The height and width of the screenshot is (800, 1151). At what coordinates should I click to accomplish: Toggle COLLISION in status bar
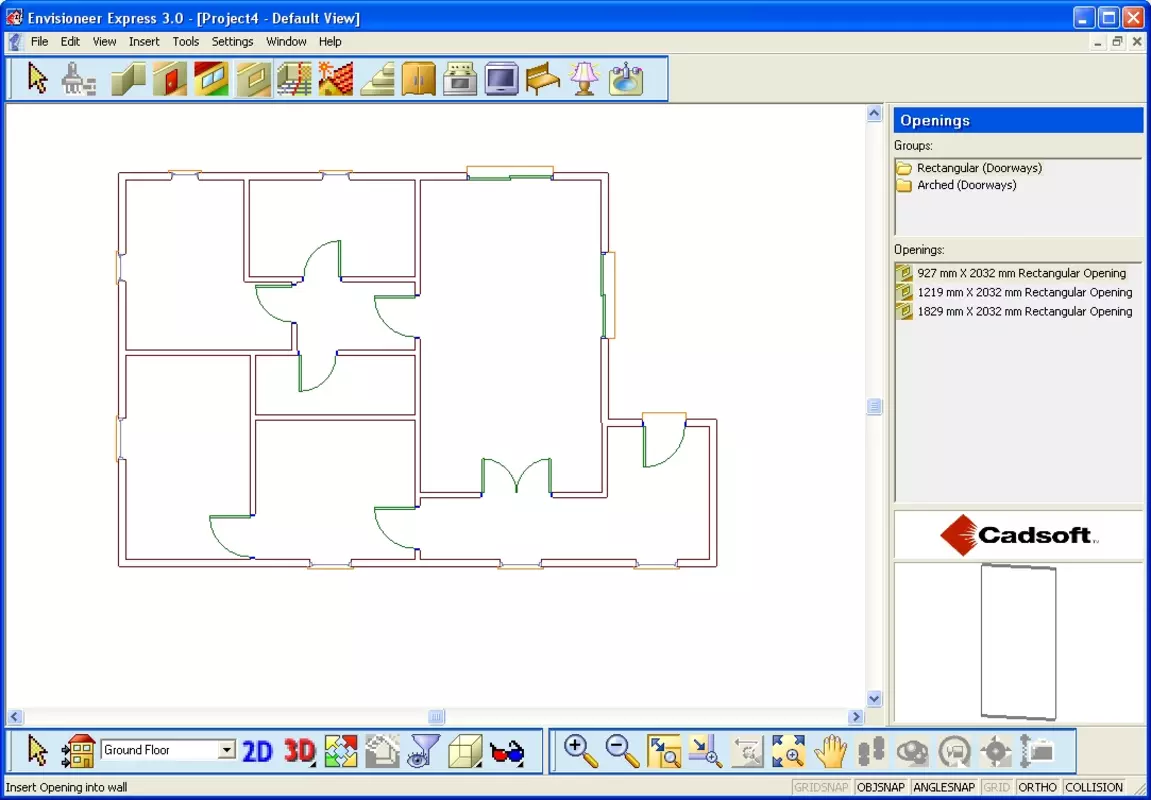point(1094,788)
